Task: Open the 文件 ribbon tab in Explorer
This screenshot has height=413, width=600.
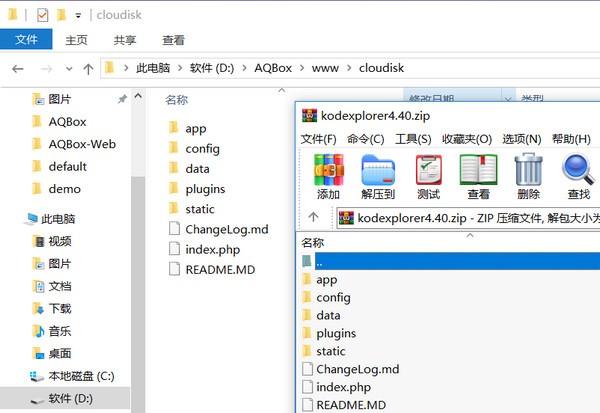Action: pos(26,39)
